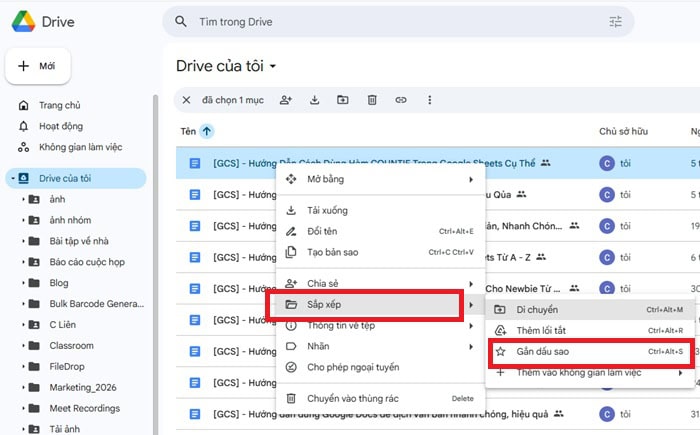The image size is (700, 435).
Task: Expand the Blog folder in sidebar
Action: click(x=23, y=283)
